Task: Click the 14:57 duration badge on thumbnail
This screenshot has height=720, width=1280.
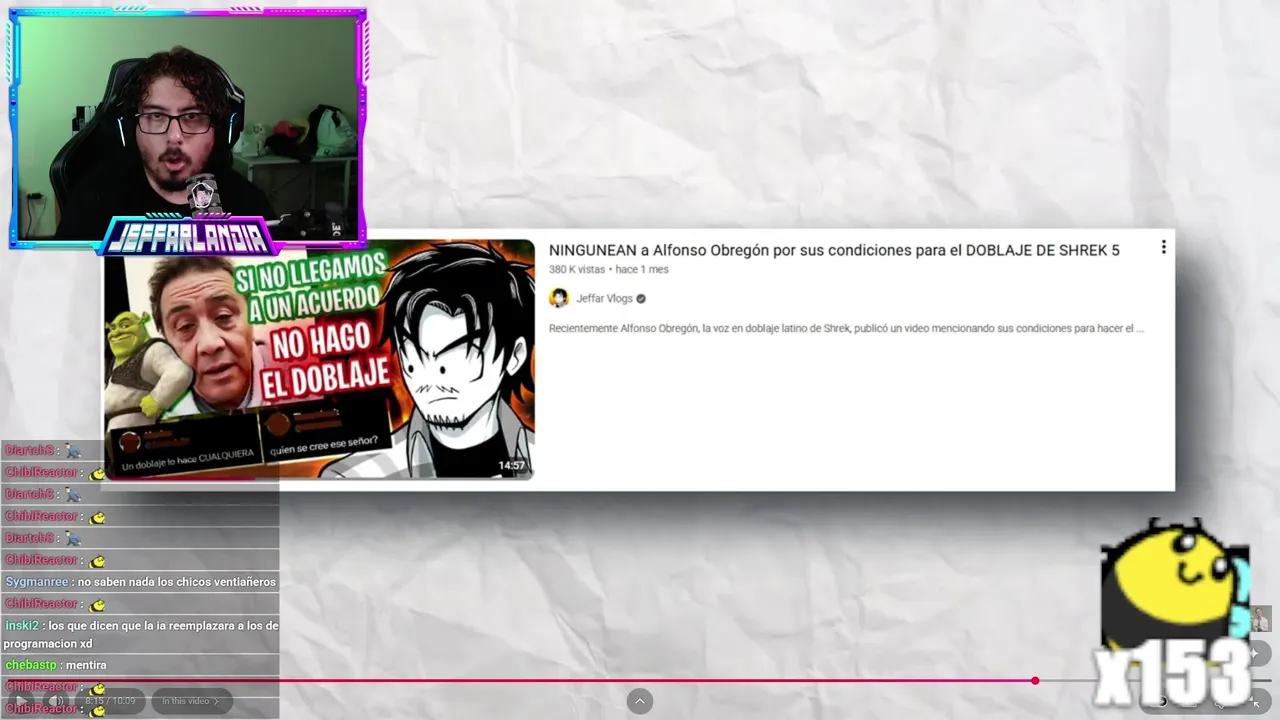Action: coord(511,465)
